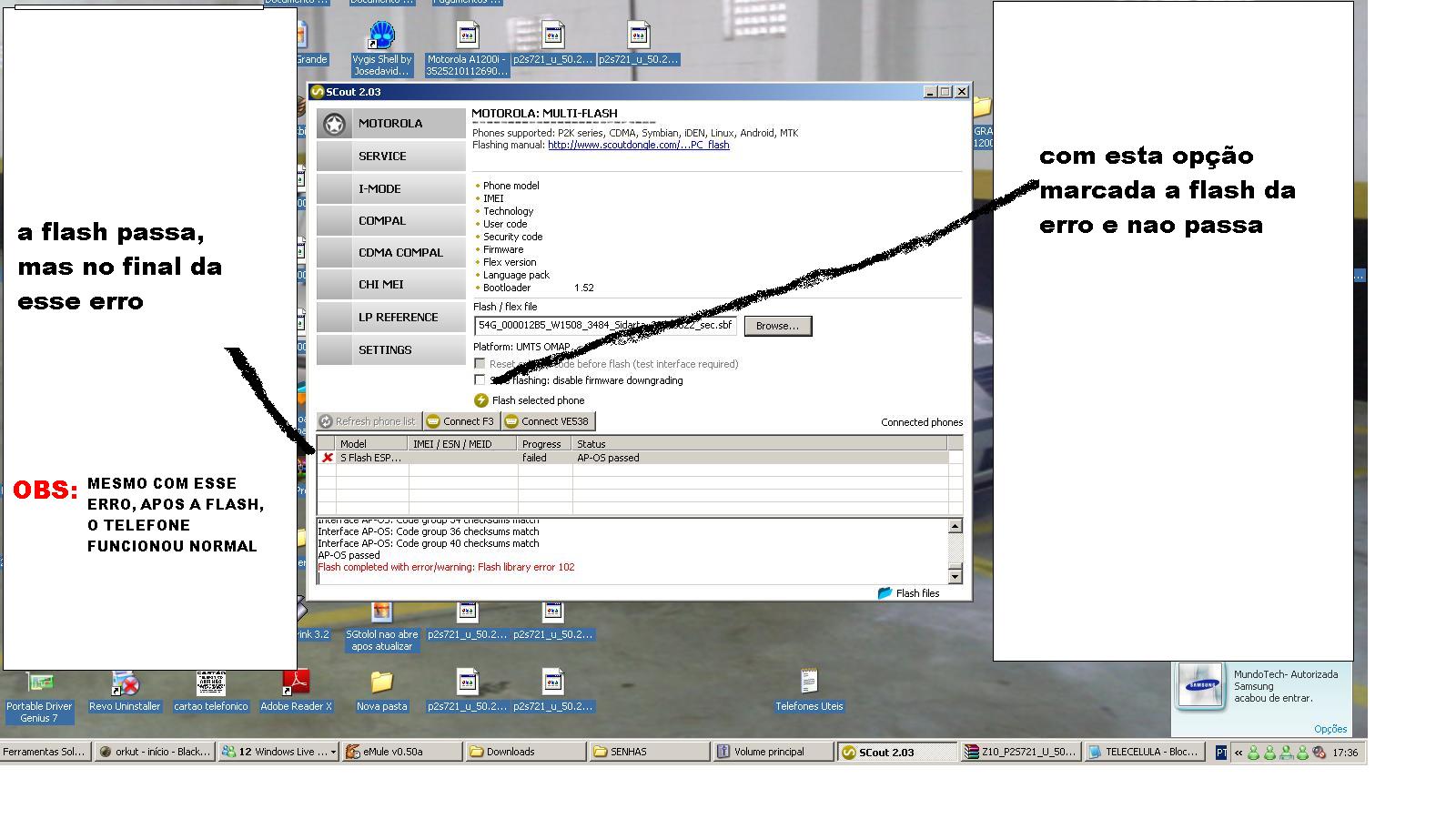Click the red Flash library error 102 log line
Image resolution: width=1456 pixels, height=819 pixels.
tap(446, 567)
